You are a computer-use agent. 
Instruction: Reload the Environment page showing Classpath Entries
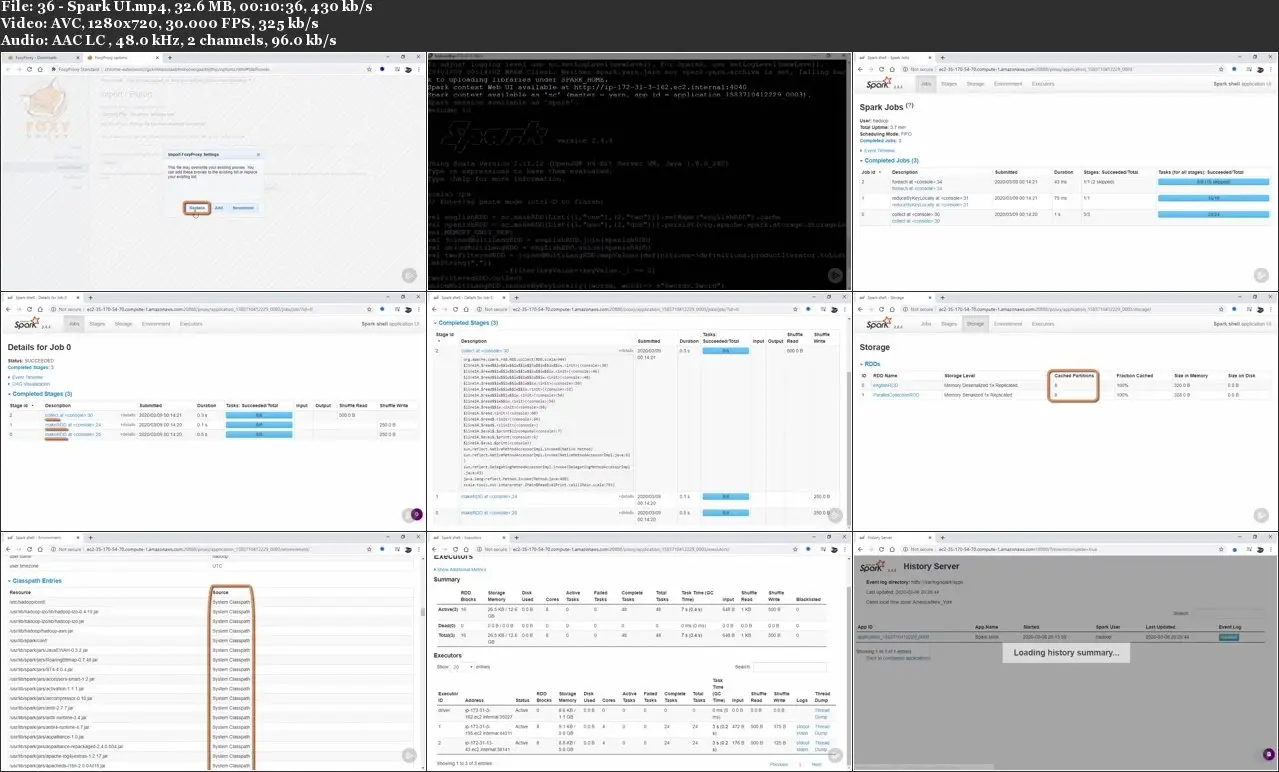pos(29,549)
